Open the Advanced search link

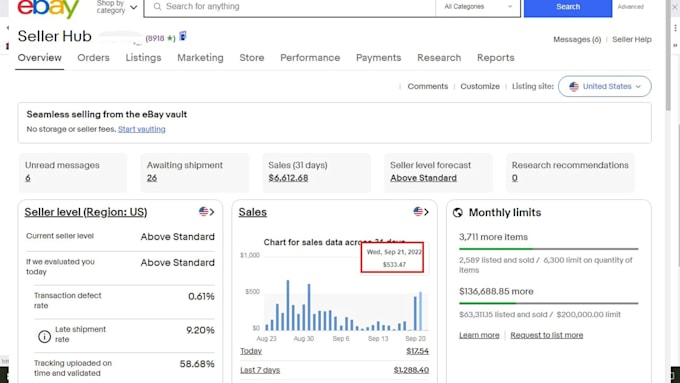click(631, 7)
